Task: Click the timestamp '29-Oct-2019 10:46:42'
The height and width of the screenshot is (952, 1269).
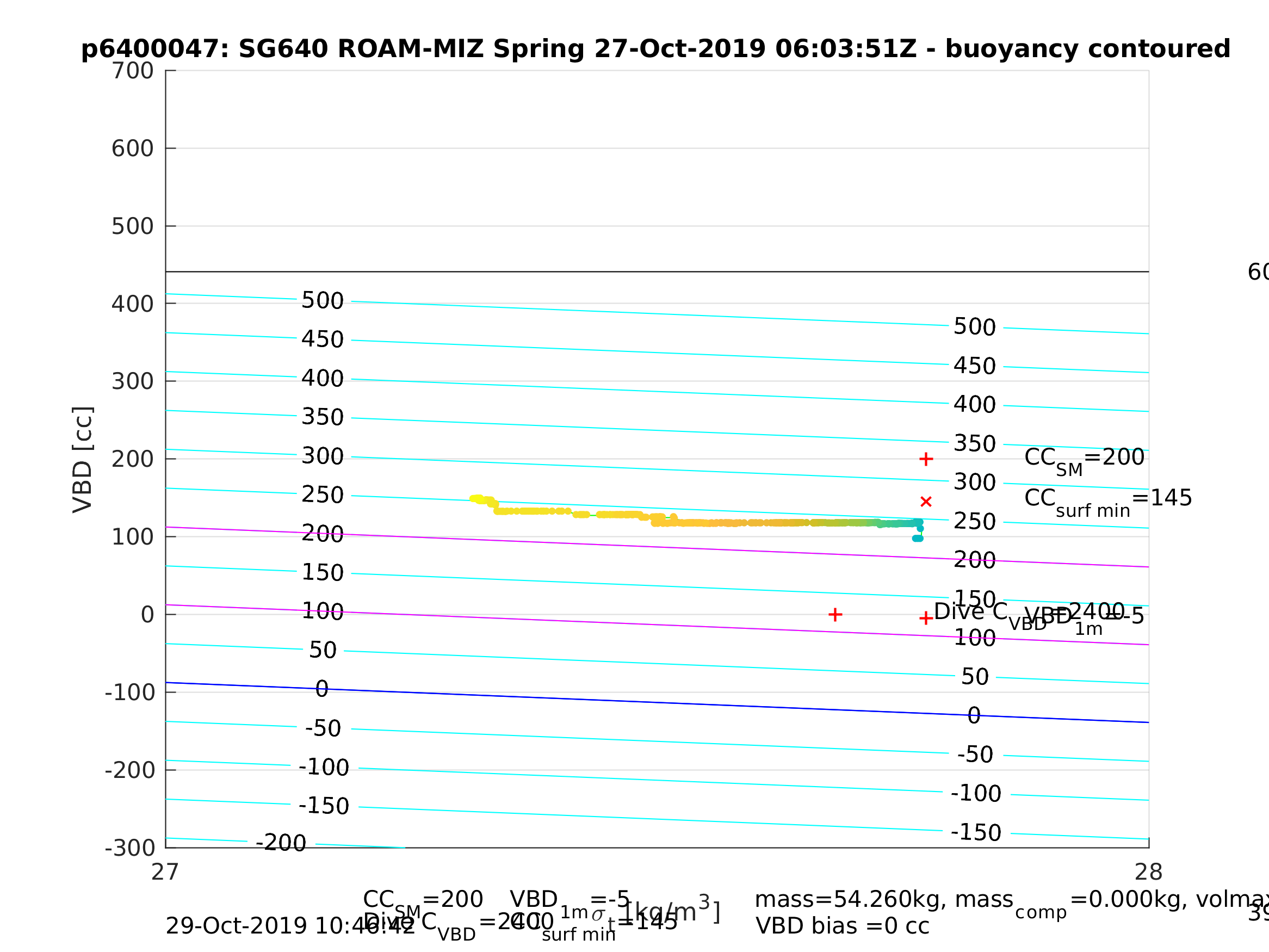Action: 290,926
